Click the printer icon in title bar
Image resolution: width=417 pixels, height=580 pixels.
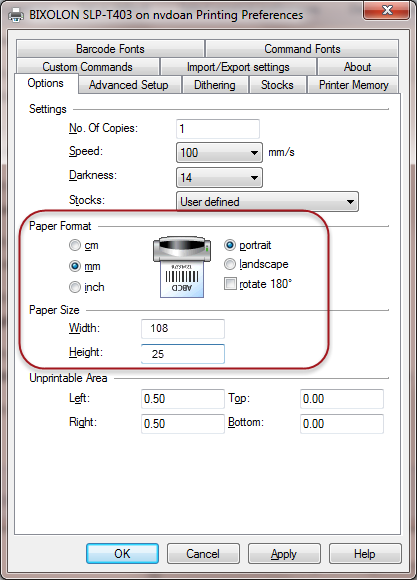point(16,15)
